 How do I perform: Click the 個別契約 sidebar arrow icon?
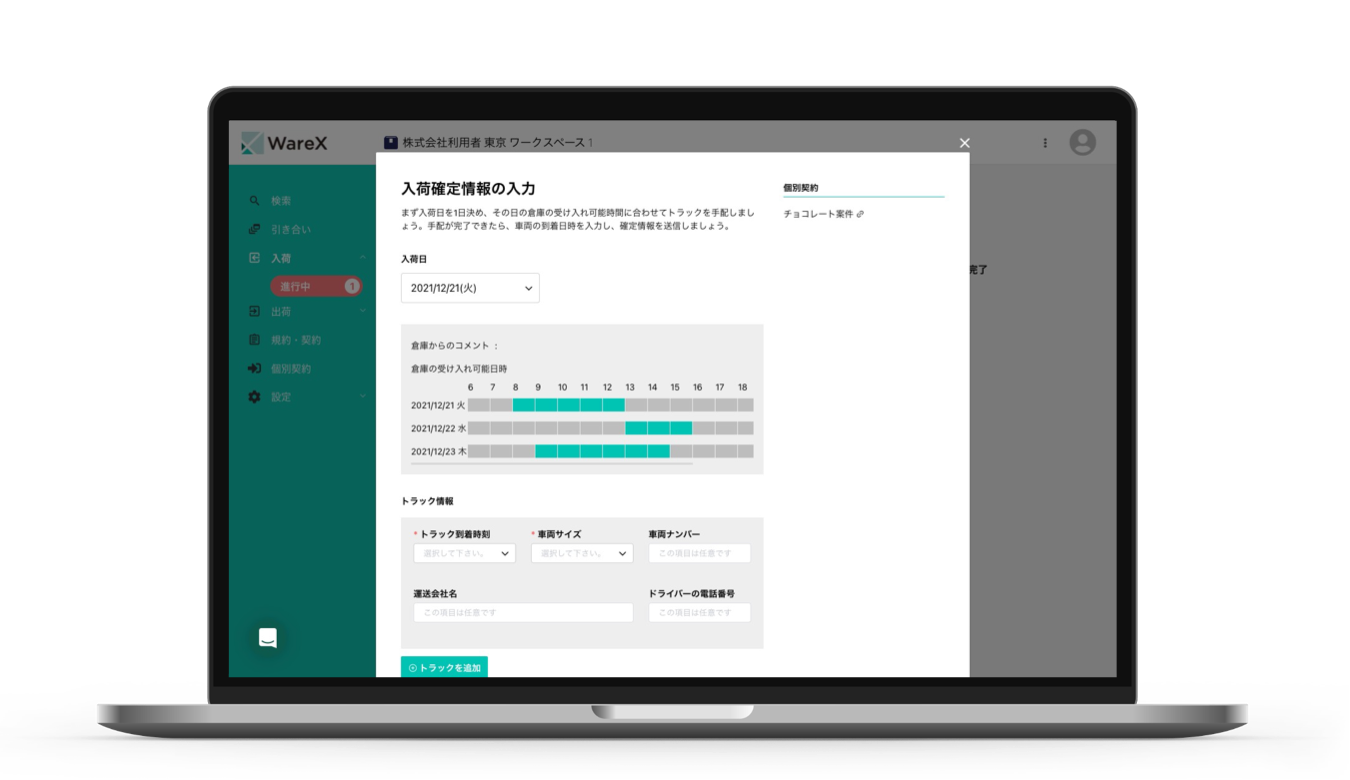pos(254,368)
